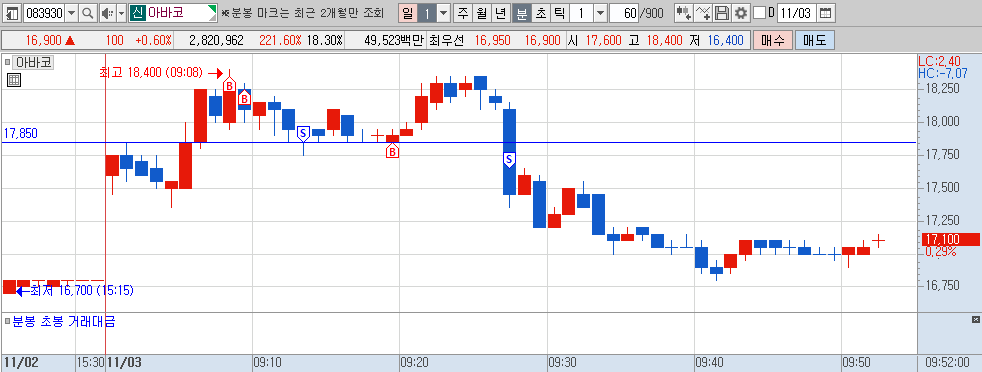Click the current price 16,900 in quote bar
This screenshot has width=982, height=372.
click(44, 41)
